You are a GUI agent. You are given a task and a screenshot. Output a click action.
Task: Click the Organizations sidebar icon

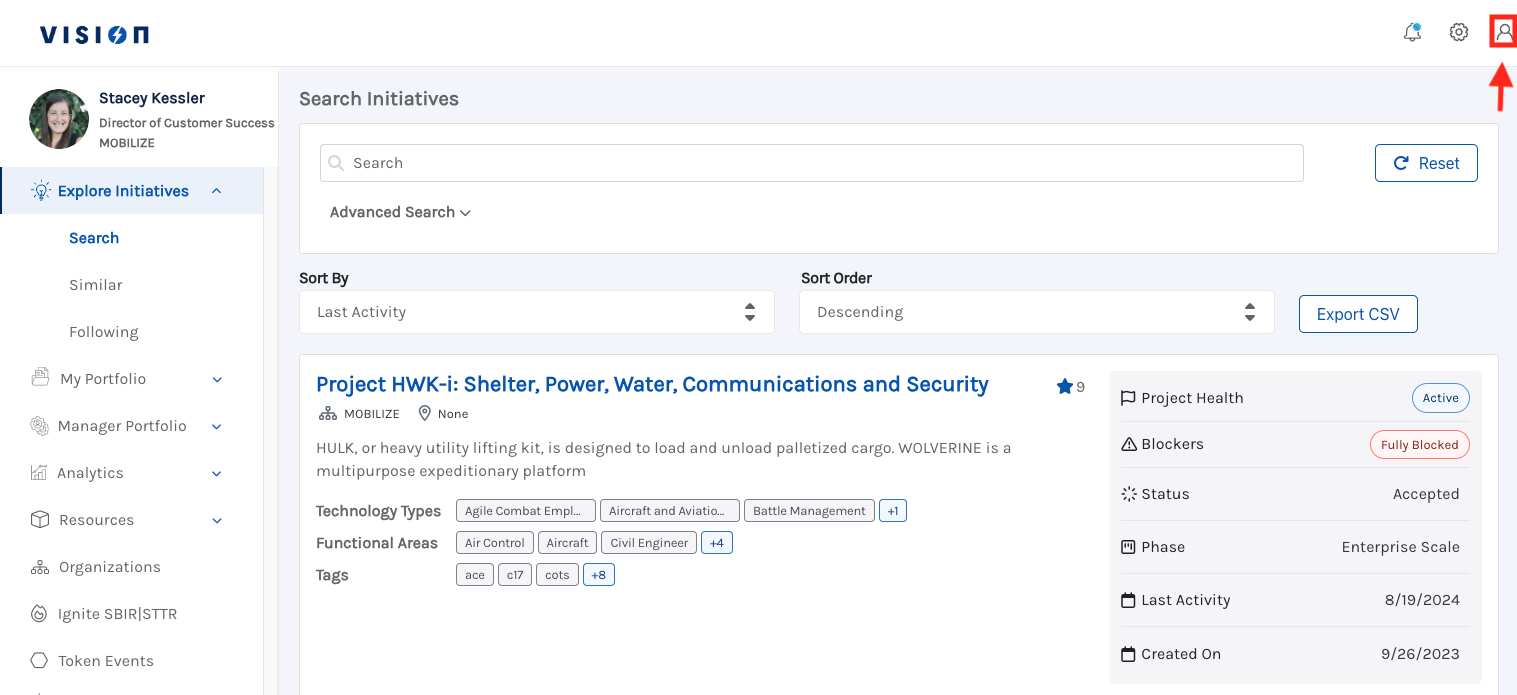point(40,567)
